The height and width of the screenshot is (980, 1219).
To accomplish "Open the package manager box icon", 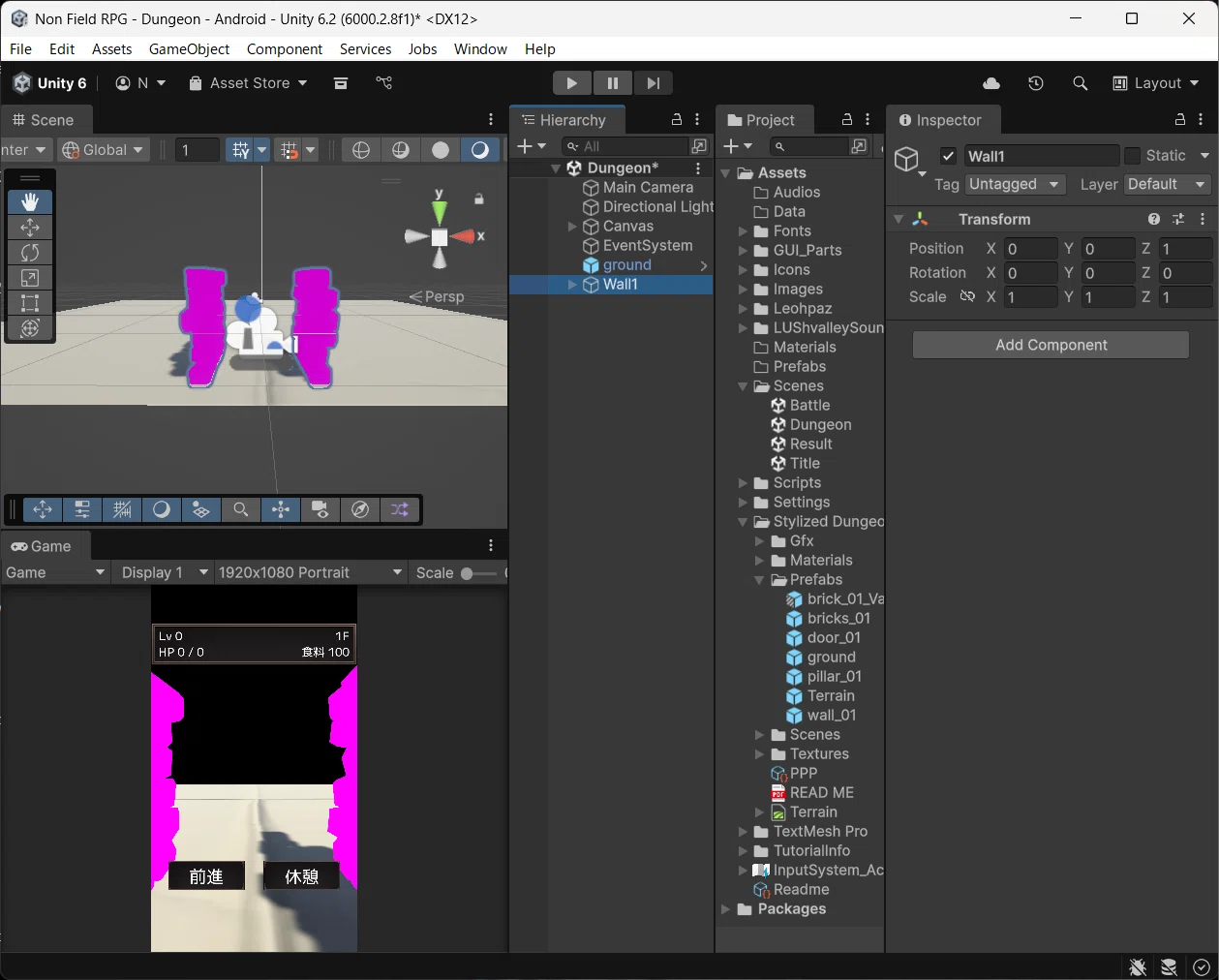I will pos(341,83).
